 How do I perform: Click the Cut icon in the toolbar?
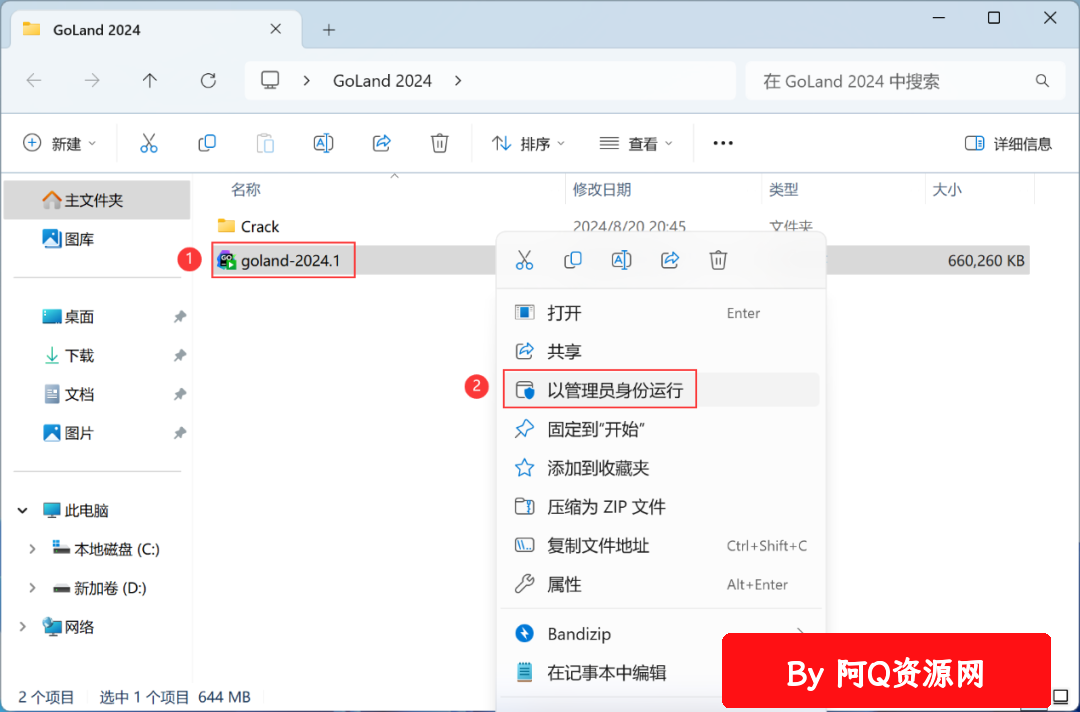click(149, 143)
